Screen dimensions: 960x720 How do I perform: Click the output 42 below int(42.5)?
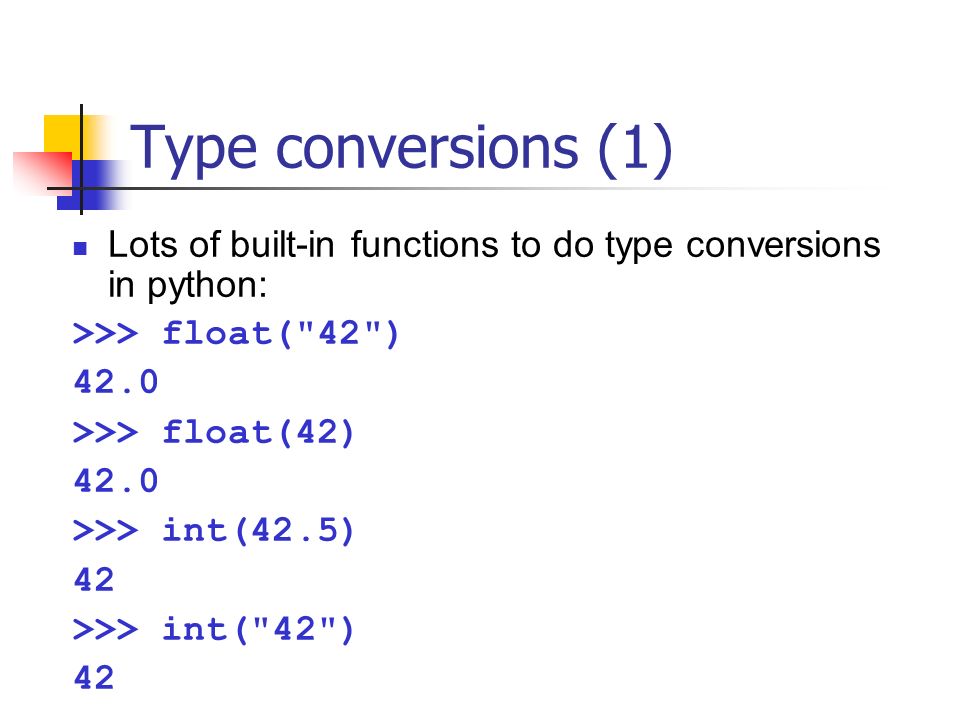(94, 580)
